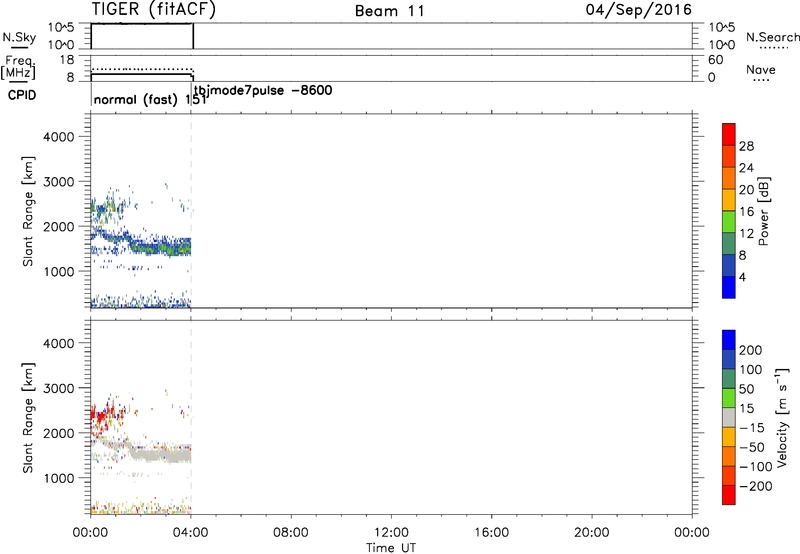This screenshot has height=554, width=800.
Task: Click the Power [dB] colorbar label
Action: pos(763,211)
